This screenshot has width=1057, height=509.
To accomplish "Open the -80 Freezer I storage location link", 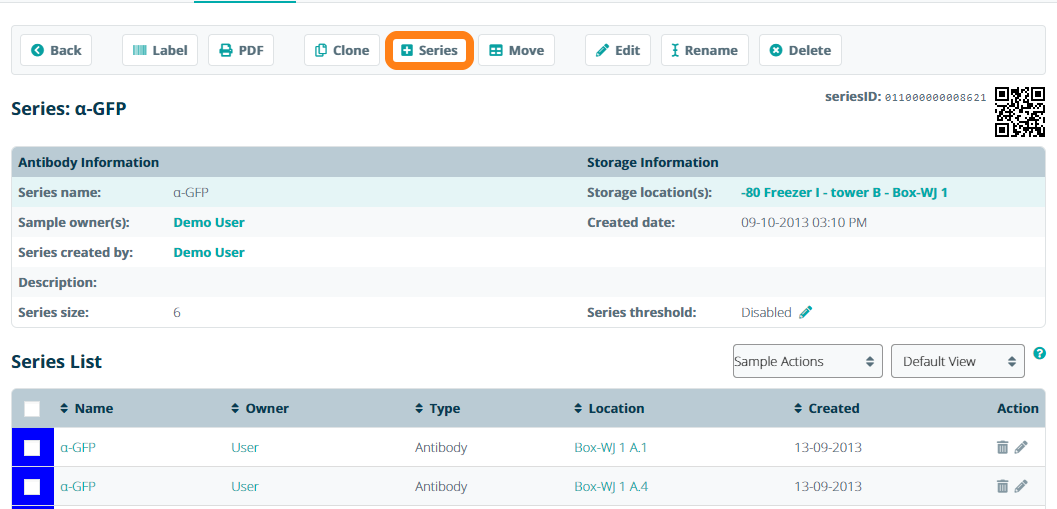I will pos(844,192).
